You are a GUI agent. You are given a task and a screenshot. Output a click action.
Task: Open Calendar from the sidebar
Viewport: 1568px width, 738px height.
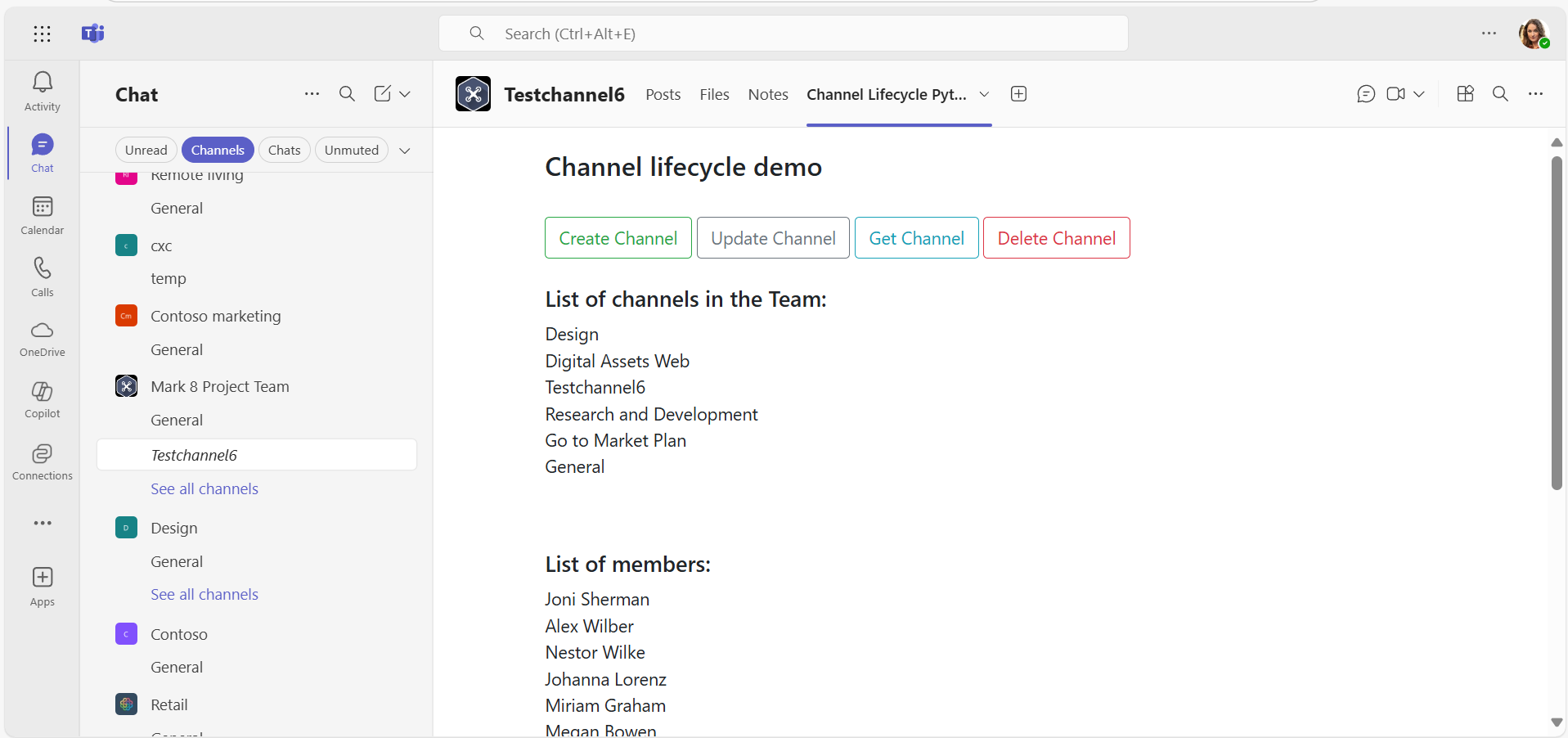point(43,215)
